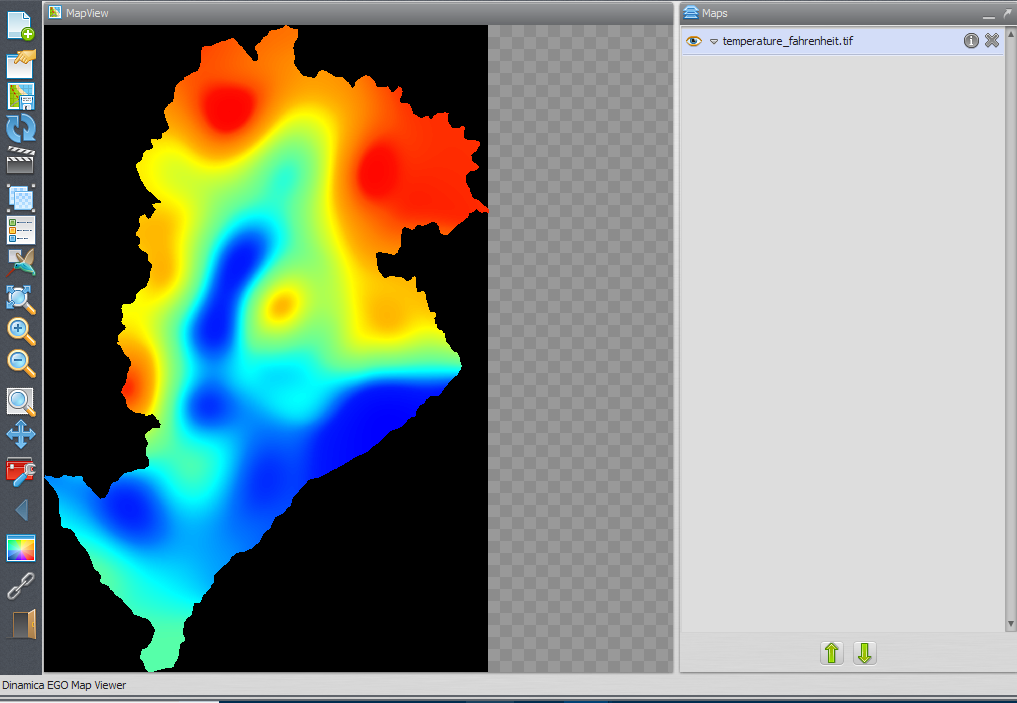Remove temperature_fahrenheit.tif layer with X button
1017x703 pixels.
991,41
